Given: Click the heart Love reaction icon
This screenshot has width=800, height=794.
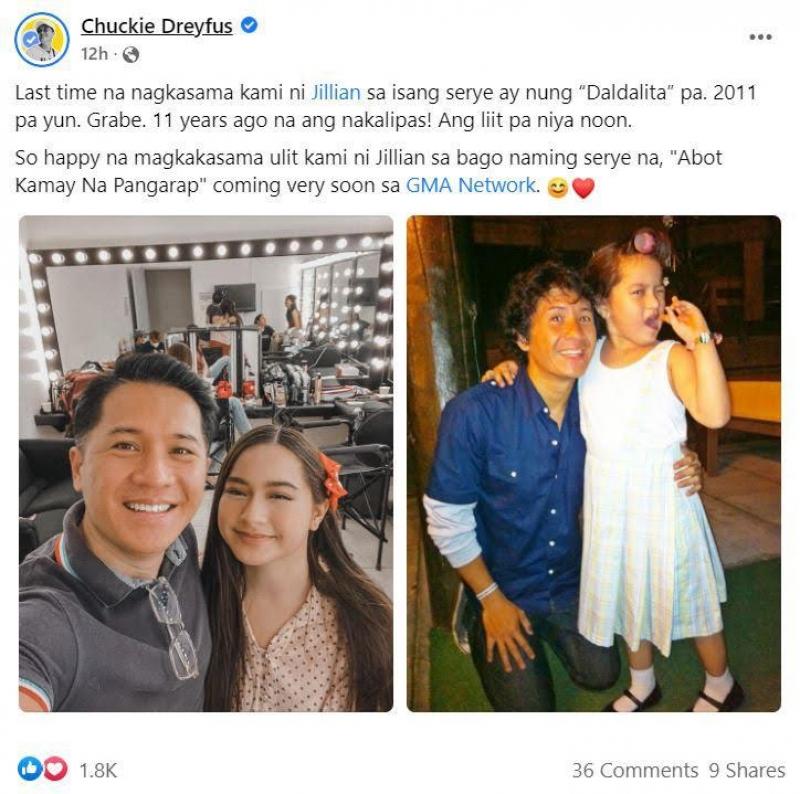Looking at the screenshot, I should coord(55,768).
